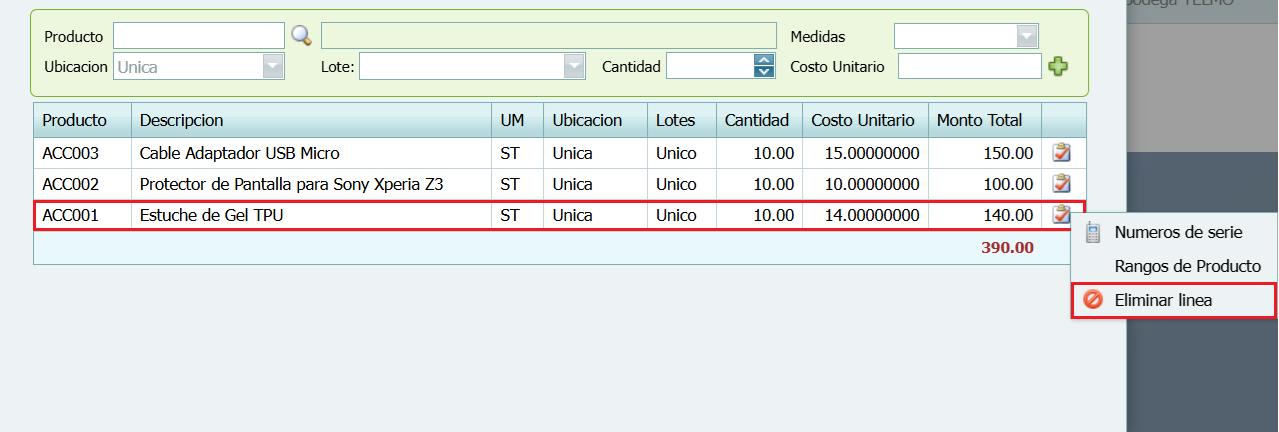This screenshot has width=1279, height=432.
Task: Click the Costo Unitario column header
Action: pyautogui.click(x=866, y=120)
